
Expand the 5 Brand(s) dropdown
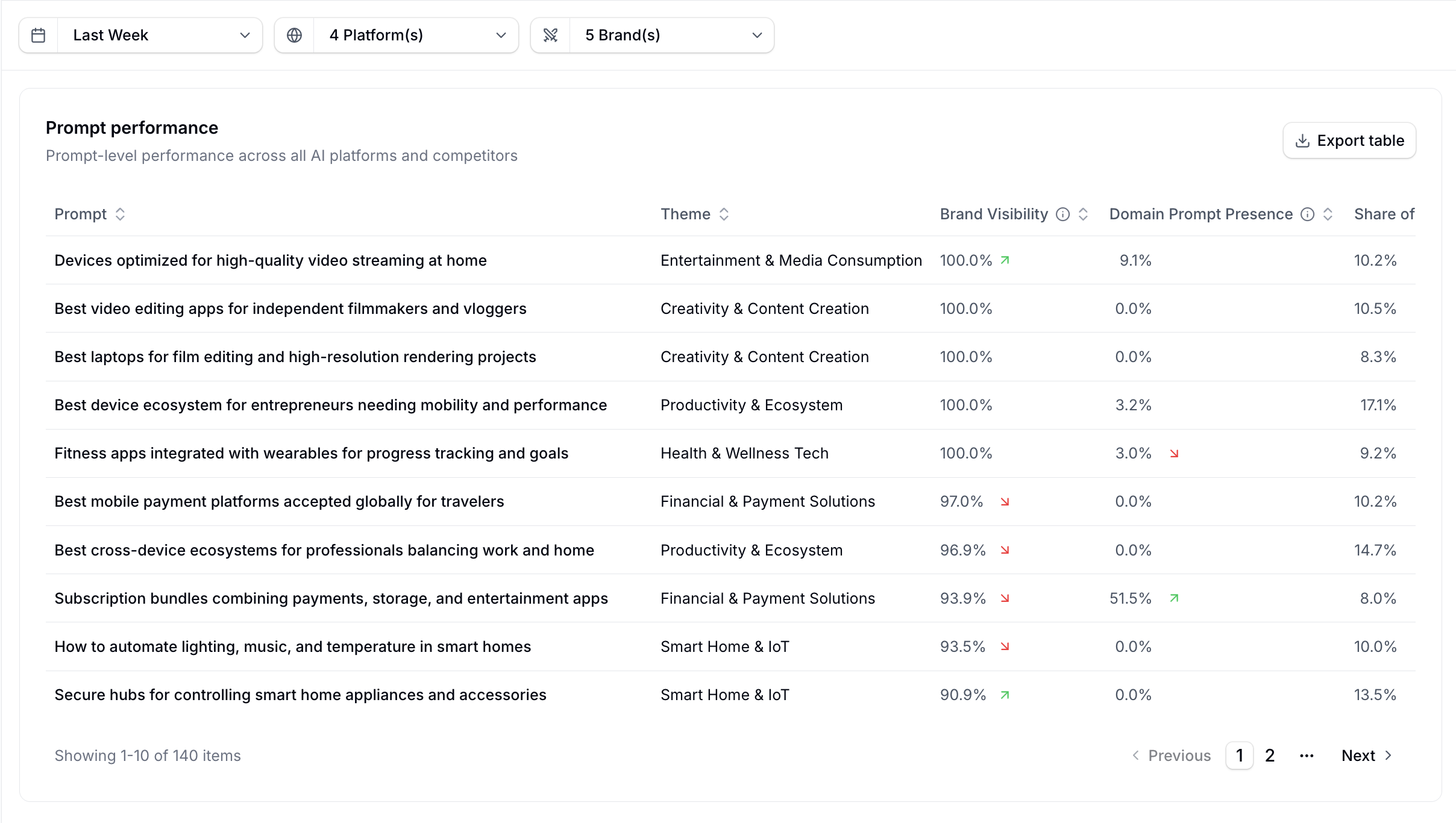[x=652, y=36]
